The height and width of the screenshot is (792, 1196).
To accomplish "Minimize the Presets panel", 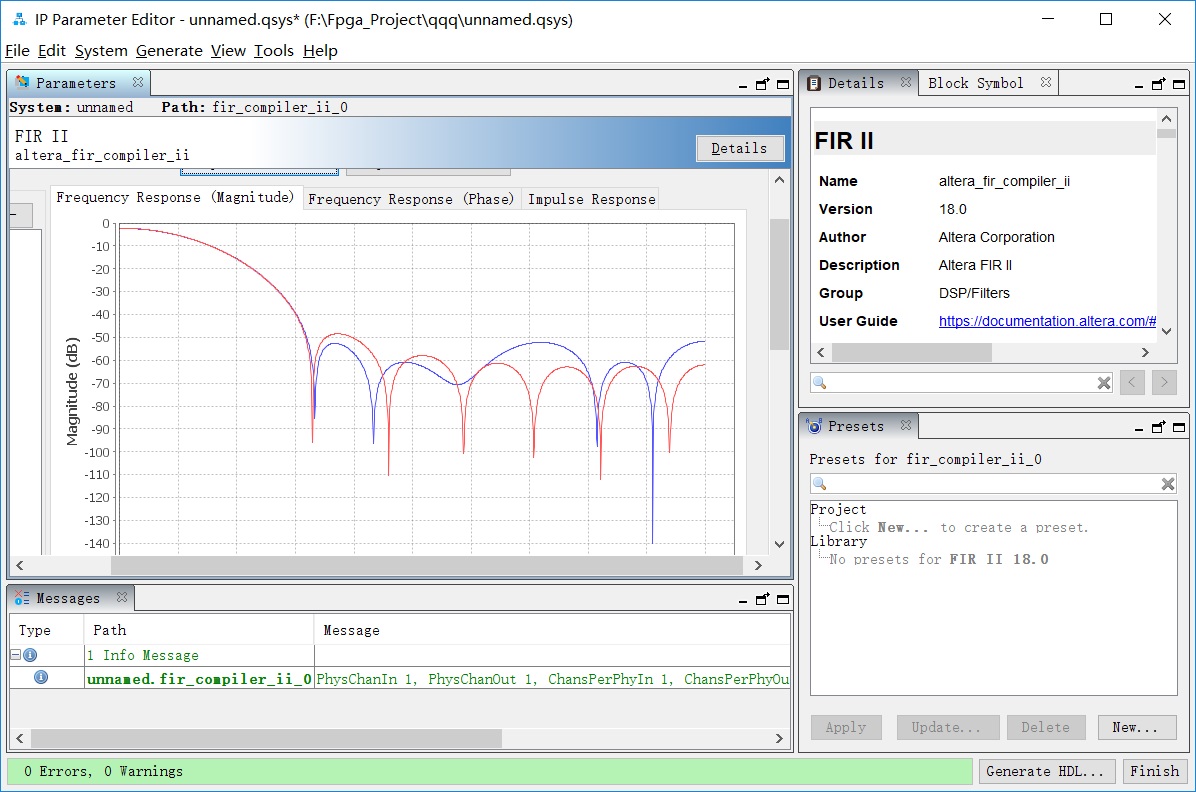I will point(1138,429).
